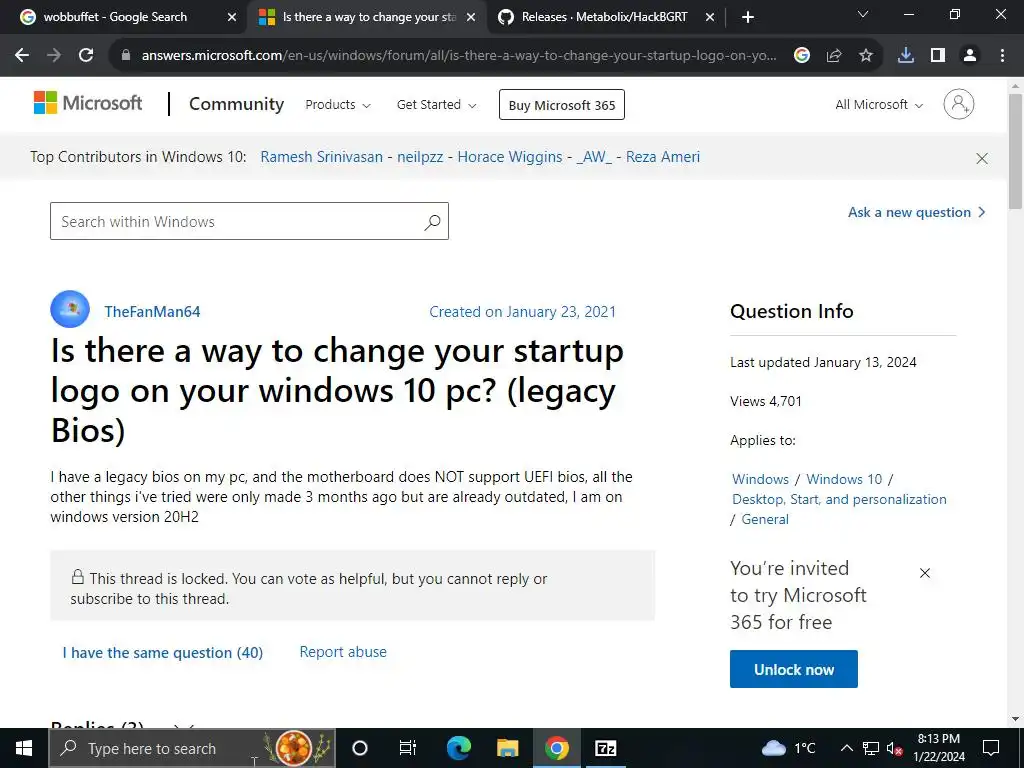Dismiss the Top Contributors banner
Screen dimensions: 1024x768
point(982,158)
